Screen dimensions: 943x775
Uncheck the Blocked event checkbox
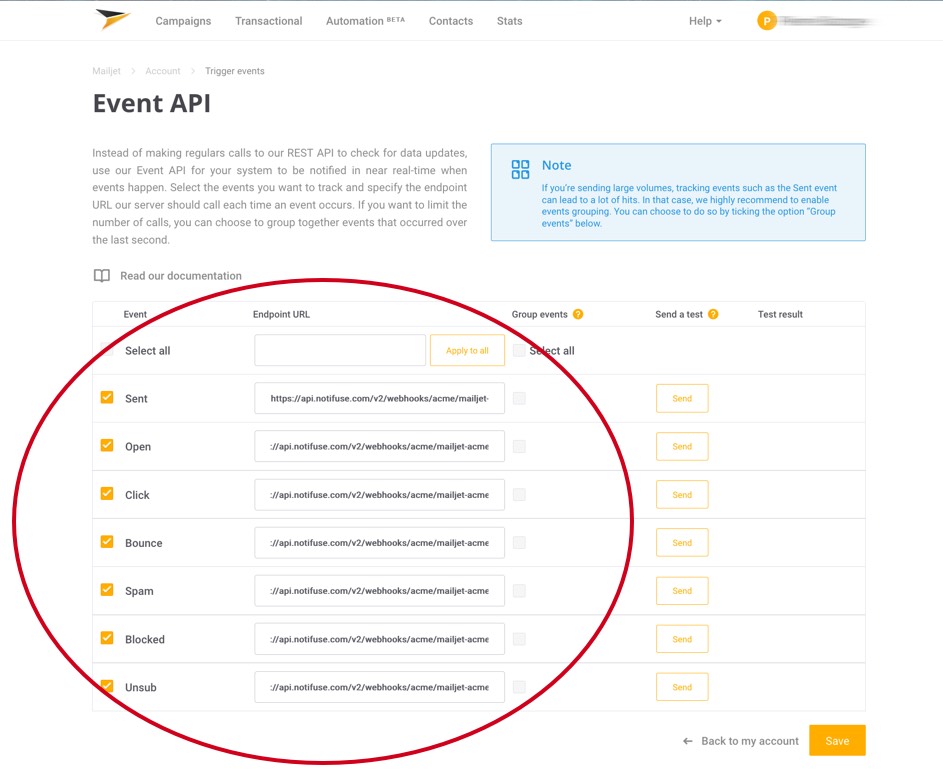(106, 638)
